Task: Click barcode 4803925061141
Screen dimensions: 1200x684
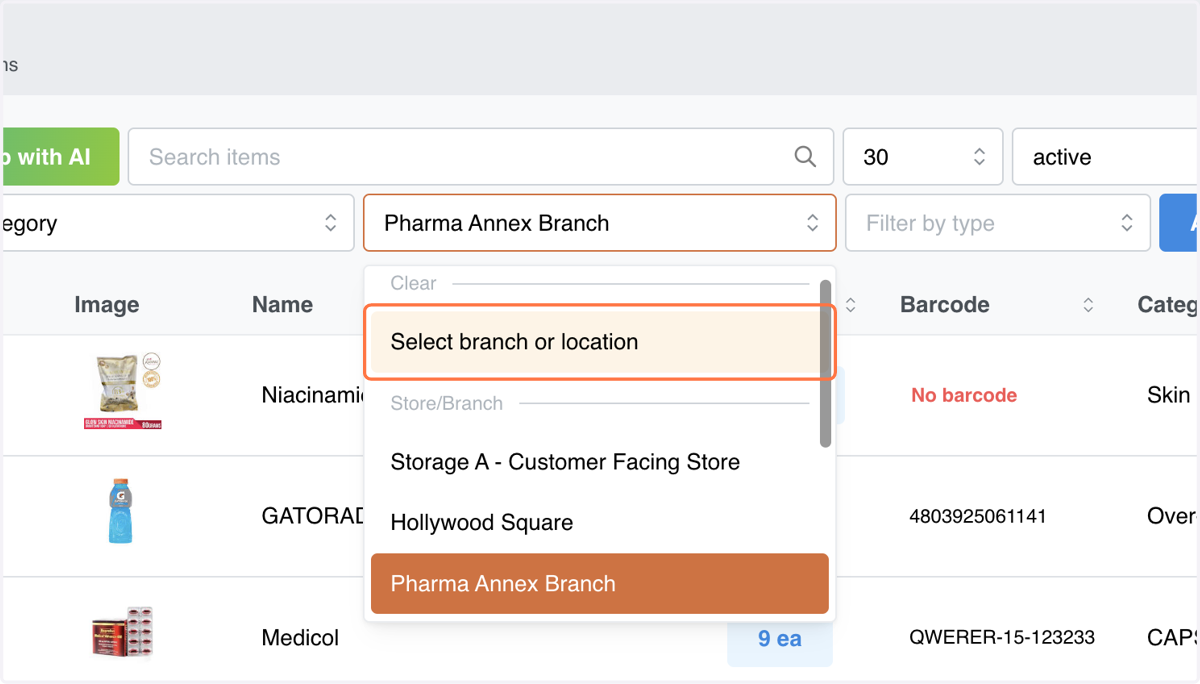Action: point(978,517)
